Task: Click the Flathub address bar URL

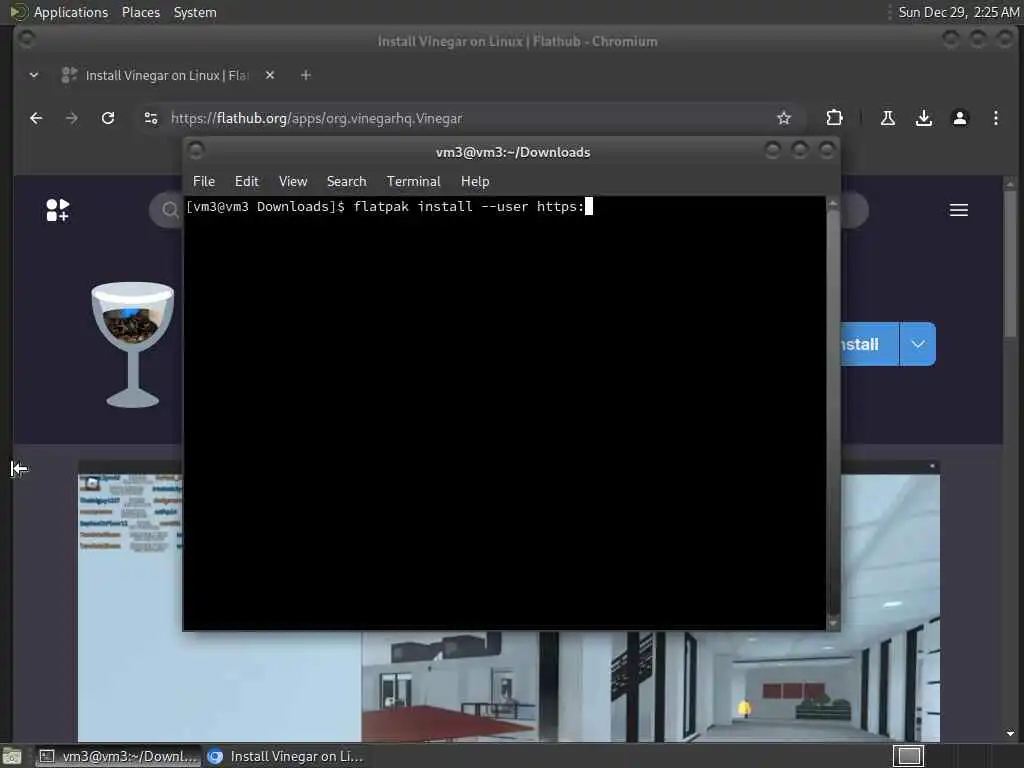Action: coord(316,118)
